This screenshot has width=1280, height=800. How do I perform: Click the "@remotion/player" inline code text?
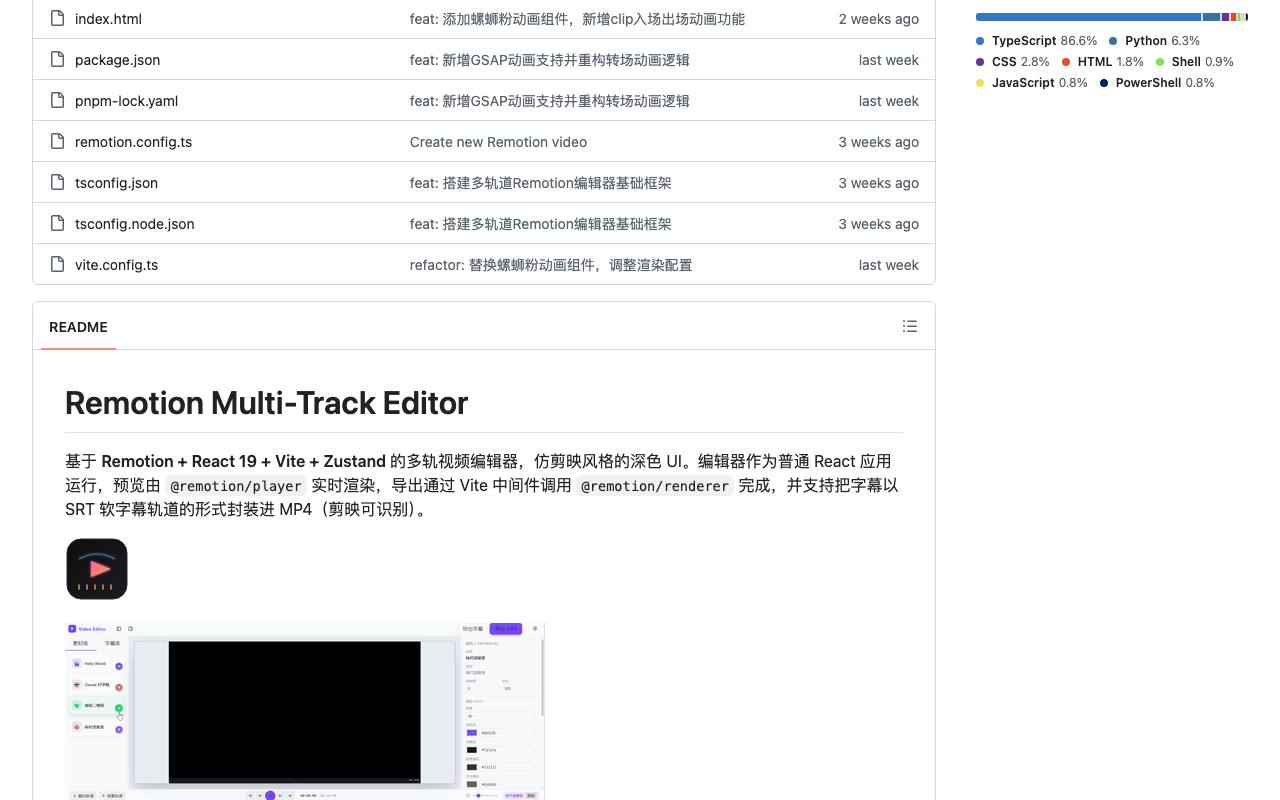236,486
